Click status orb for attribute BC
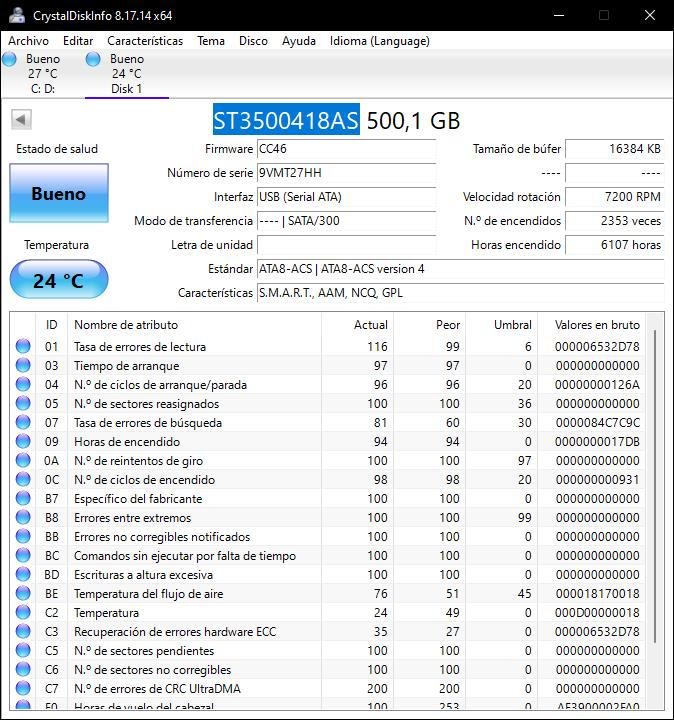 pos(23,556)
